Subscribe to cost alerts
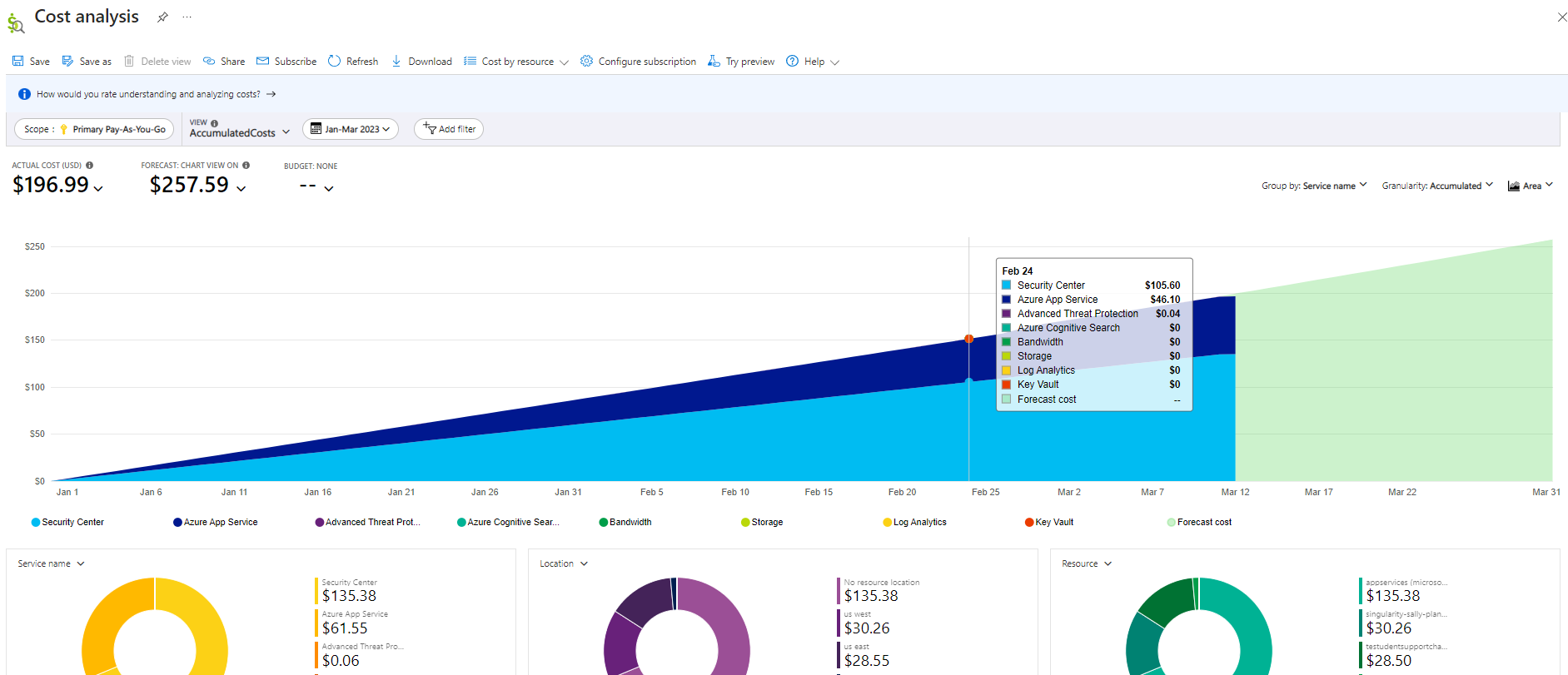This screenshot has width=1568, height=675. pyautogui.click(x=286, y=62)
